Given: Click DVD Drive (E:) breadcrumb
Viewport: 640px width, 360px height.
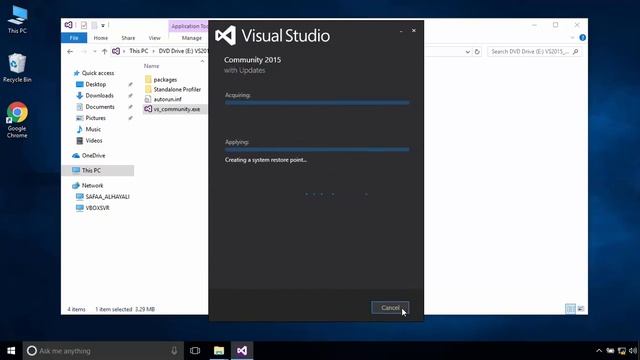Looking at the screenshot, I should (183, 51).
